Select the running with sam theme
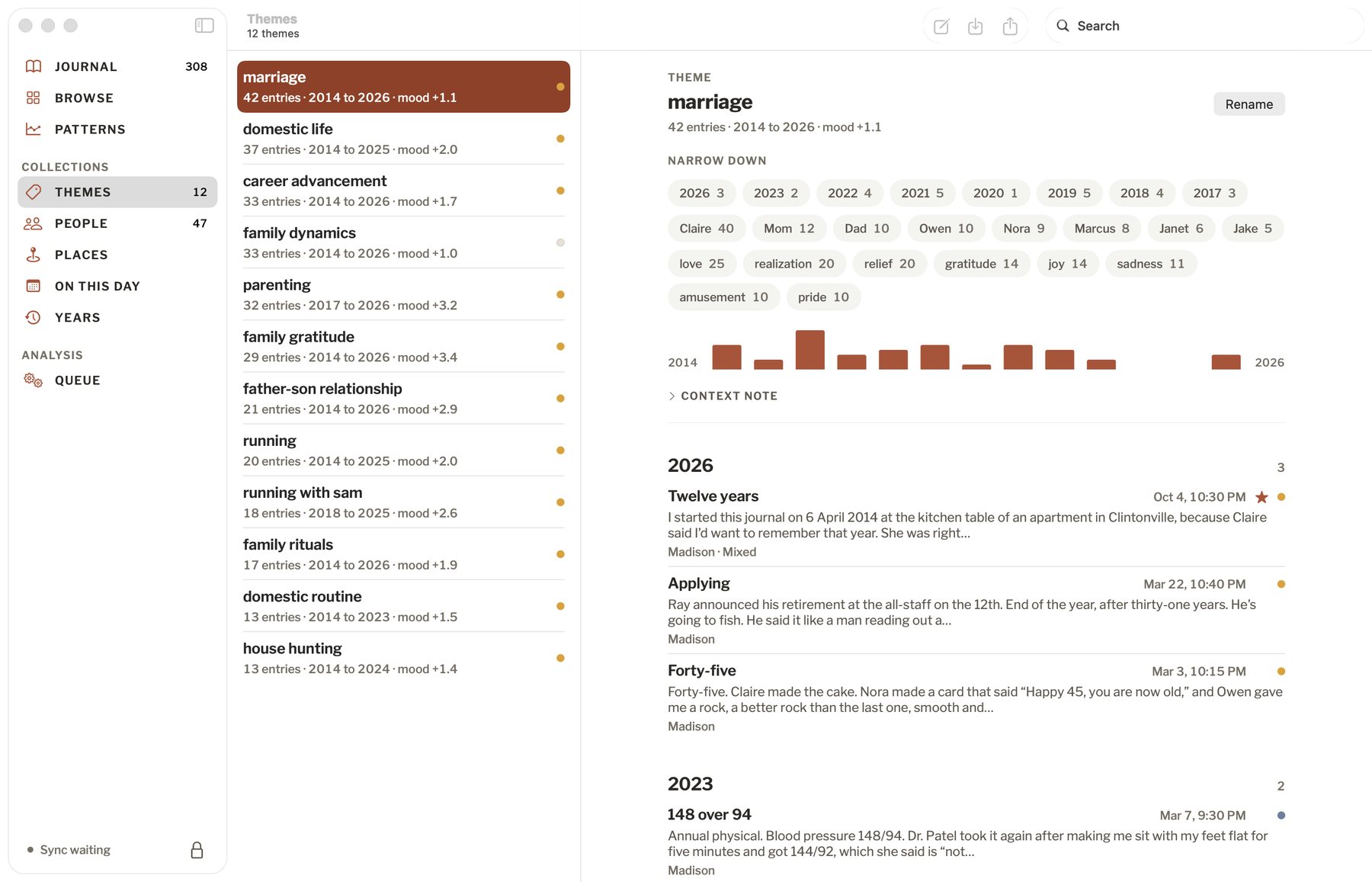Screen dimensions: 1372x882 click(x=403, y=502)
